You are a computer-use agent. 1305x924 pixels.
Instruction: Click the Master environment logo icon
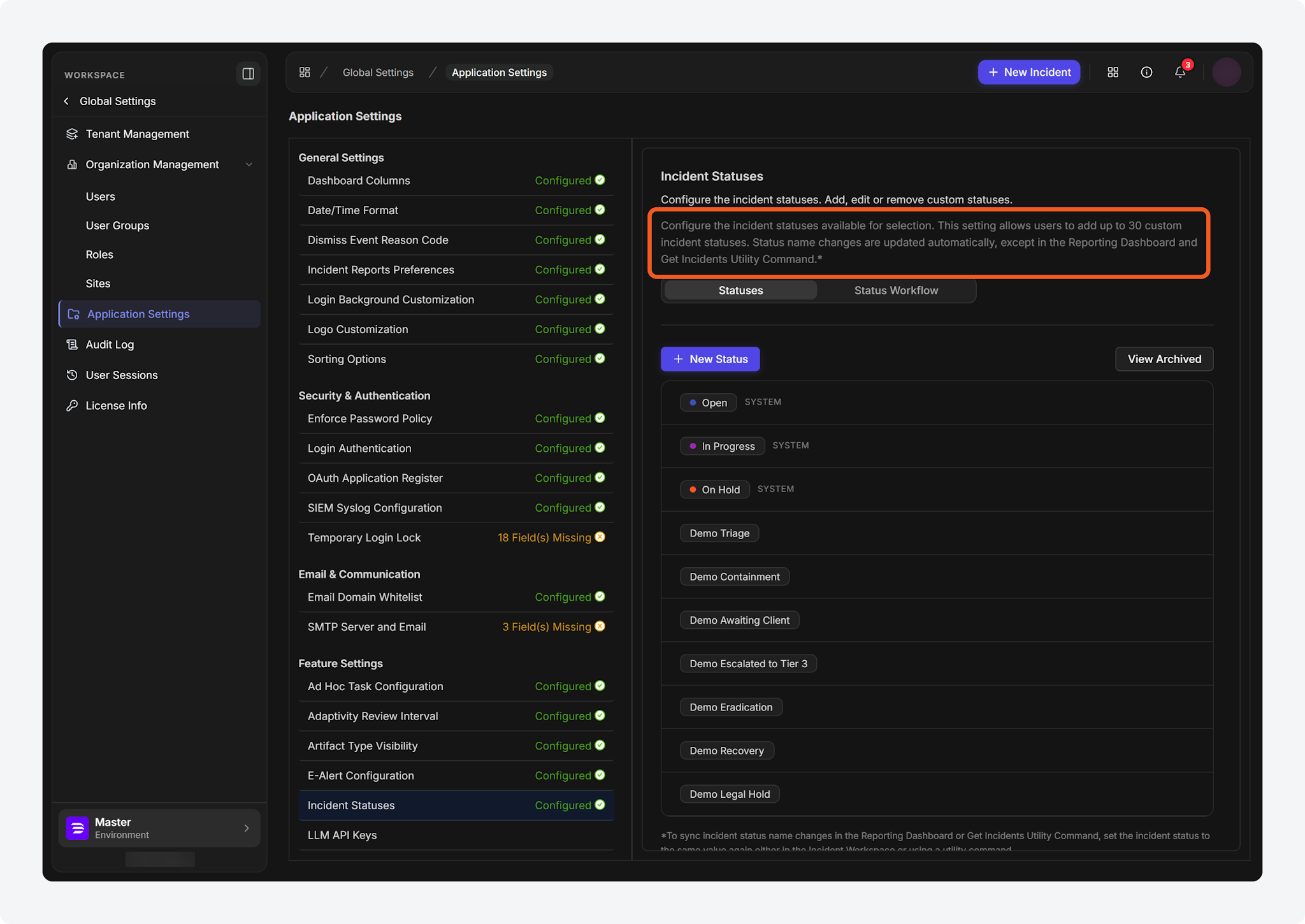pos(77,828)
